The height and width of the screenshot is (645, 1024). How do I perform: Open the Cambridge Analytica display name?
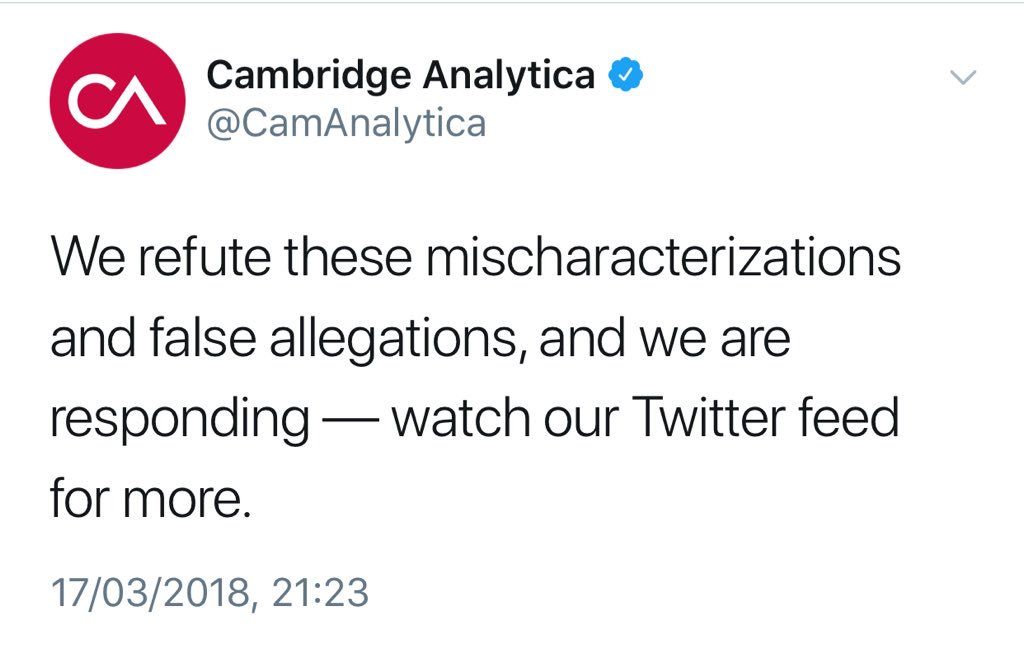point(400,75)
